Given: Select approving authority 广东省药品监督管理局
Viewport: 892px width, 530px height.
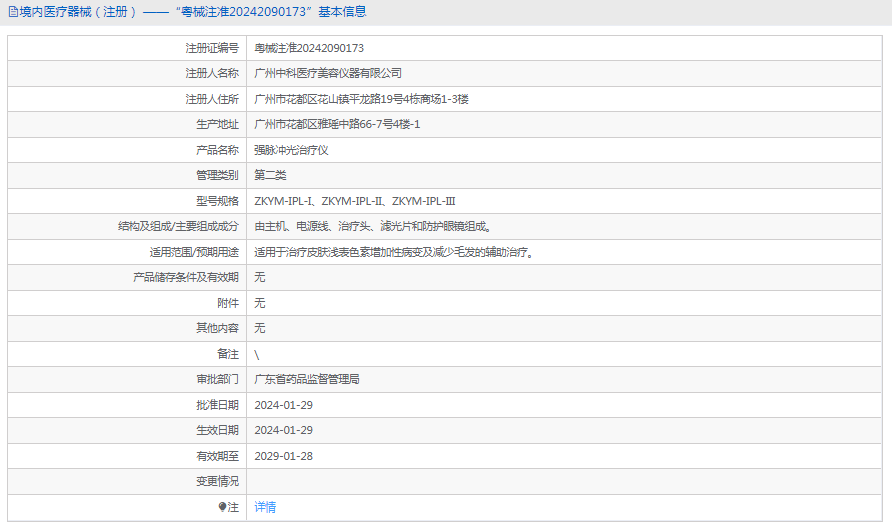Looking at the screenshot, I should pyautogui.click(x=307, y=379).
